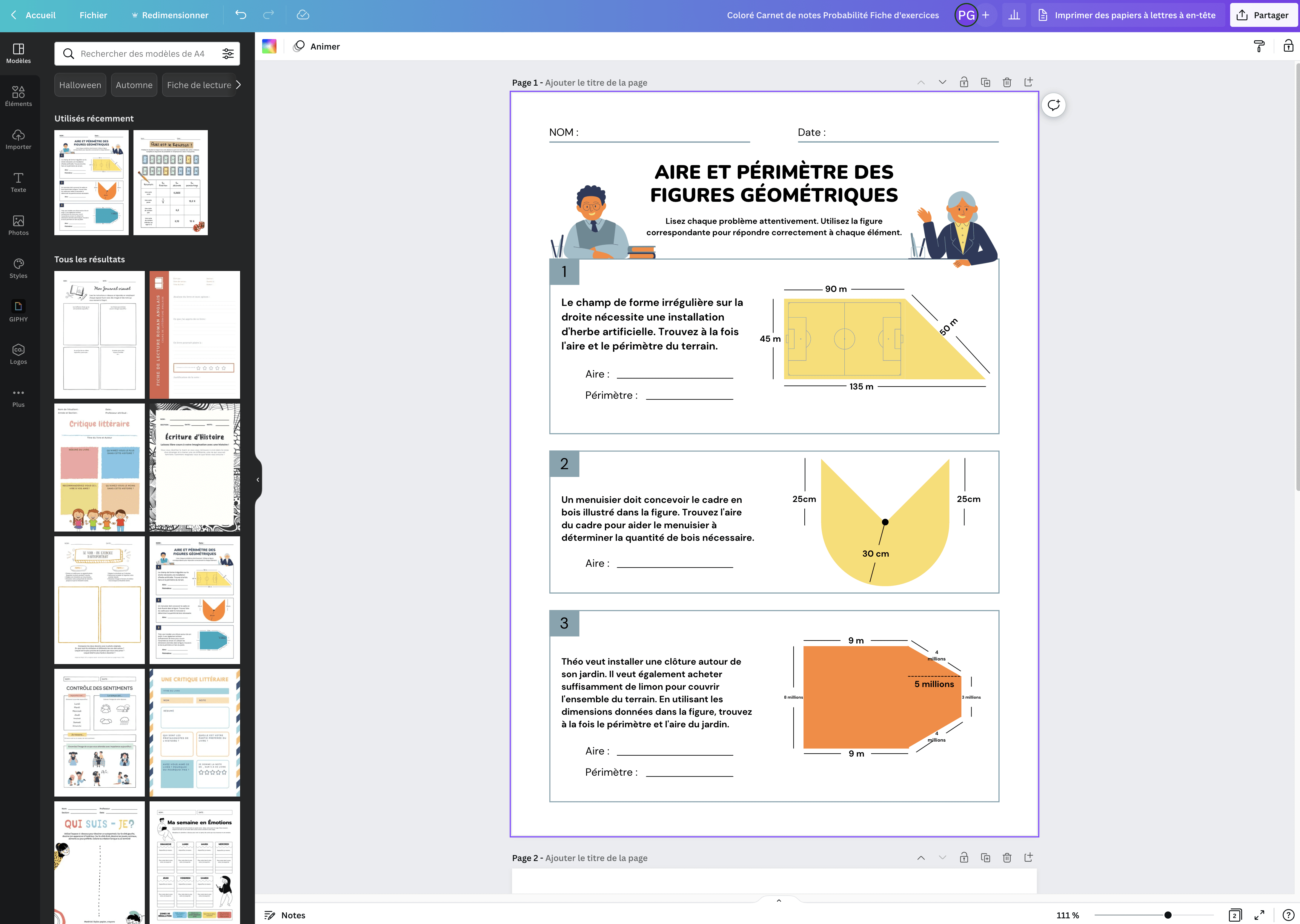
Task: Open the Photos panel
Action: [18, 225]
